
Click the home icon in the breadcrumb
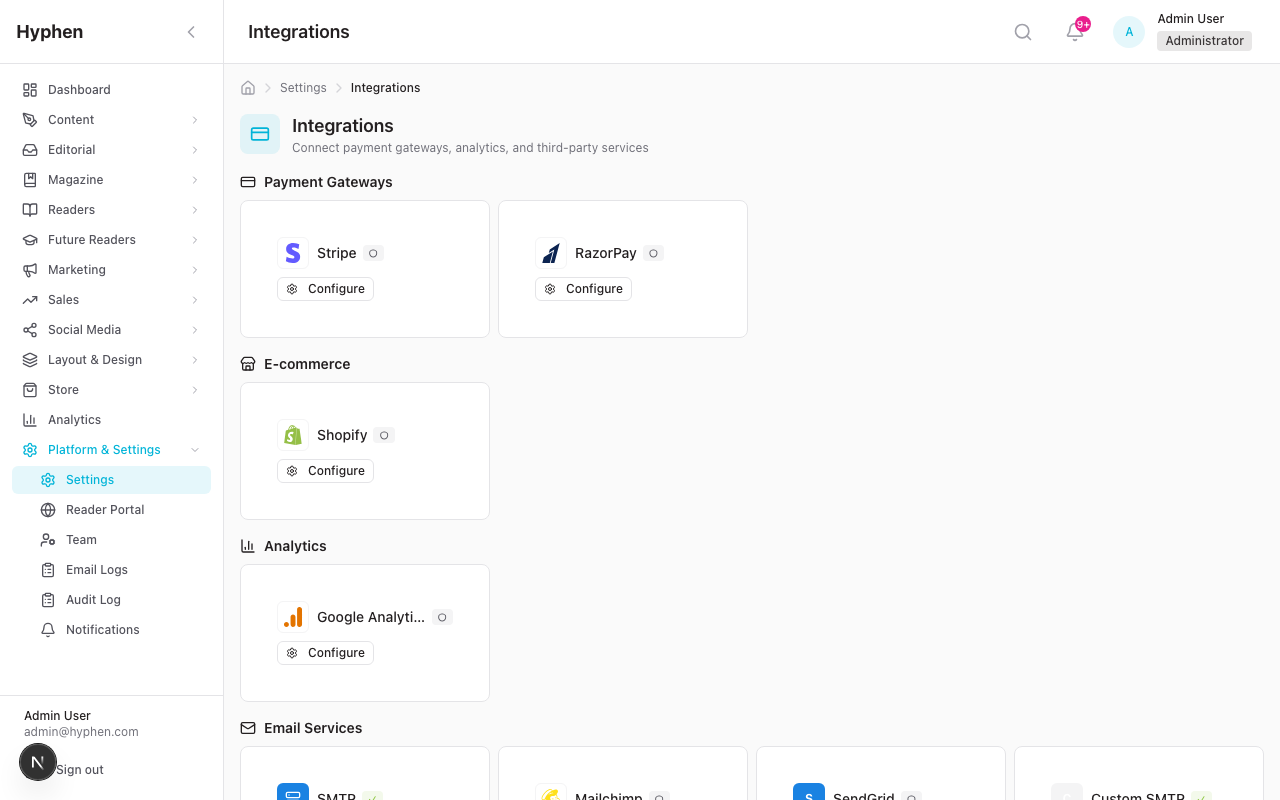point(247,87)
